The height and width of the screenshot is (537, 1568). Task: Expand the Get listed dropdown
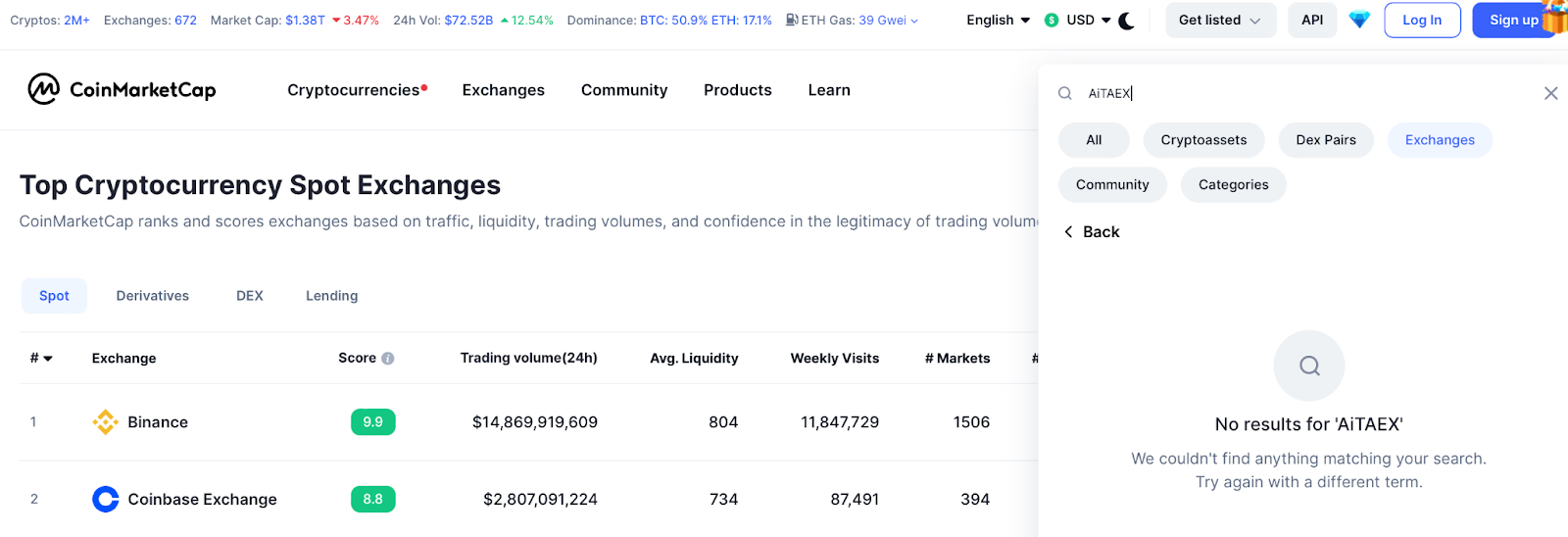[x=1220, y=20]
